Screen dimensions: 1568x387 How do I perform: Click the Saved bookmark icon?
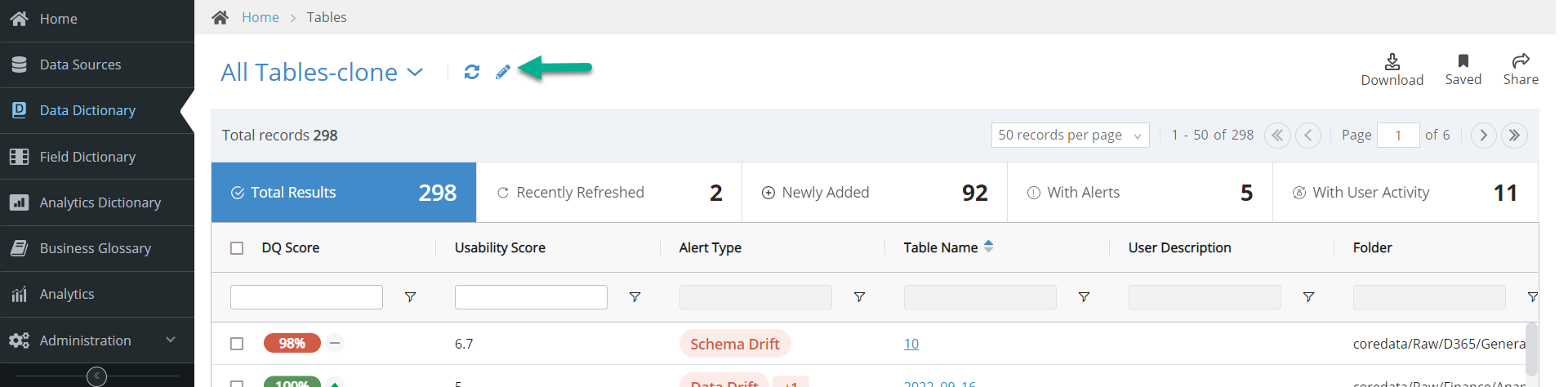tap(1463, 60)
